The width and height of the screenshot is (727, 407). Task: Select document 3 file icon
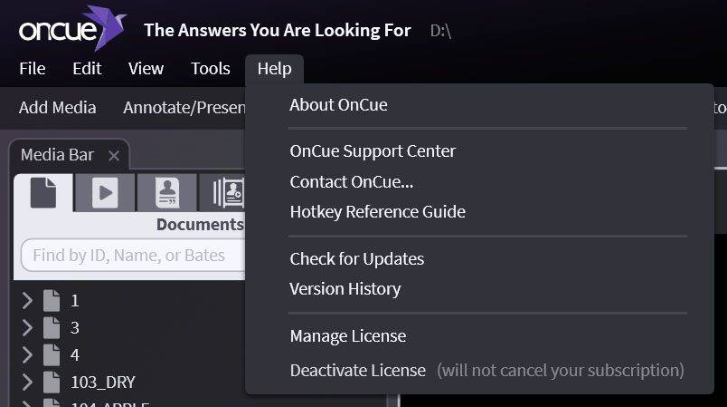[x=51, y=328]
